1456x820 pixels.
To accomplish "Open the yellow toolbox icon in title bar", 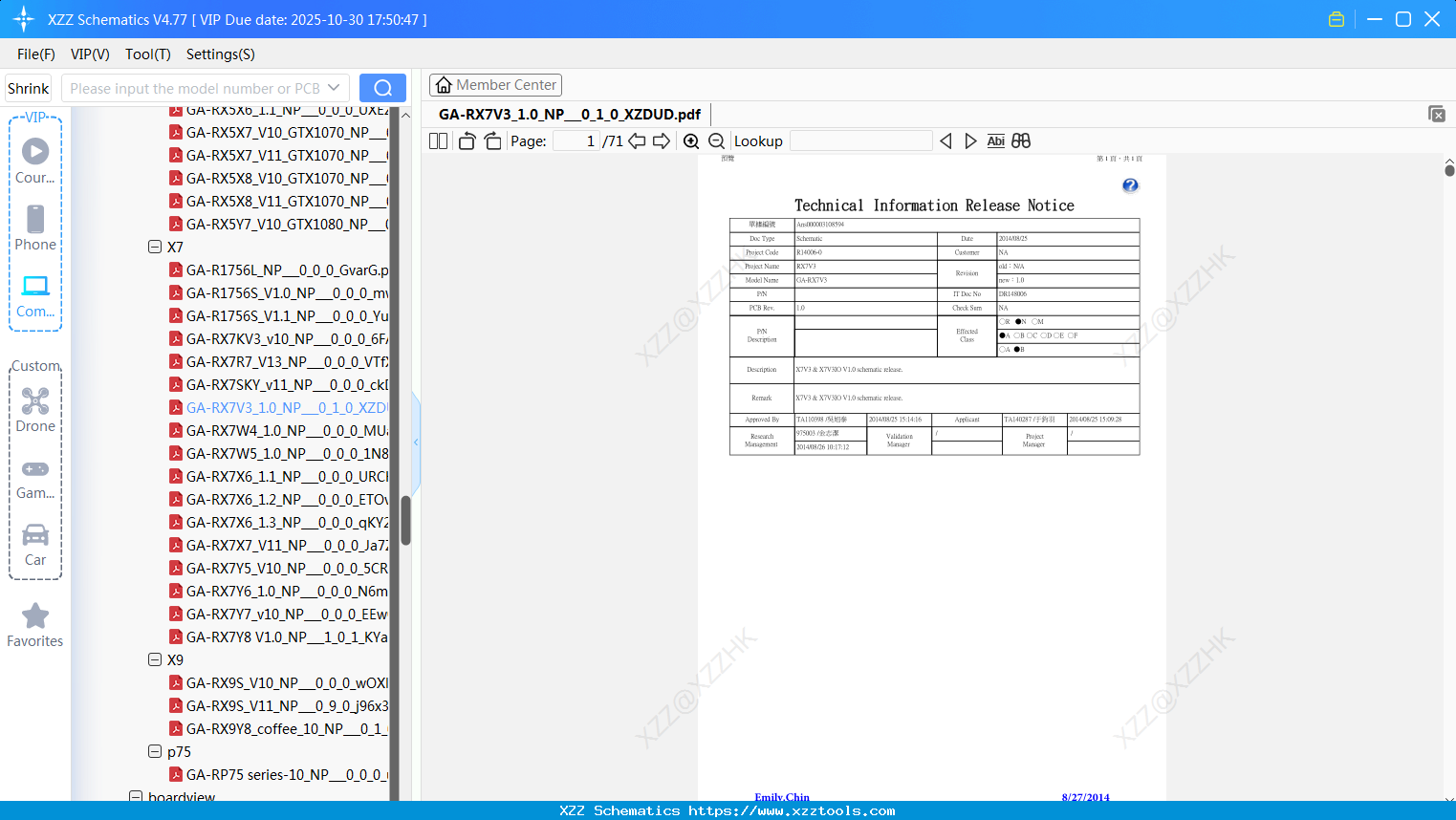I will (x=1336, y=19).
